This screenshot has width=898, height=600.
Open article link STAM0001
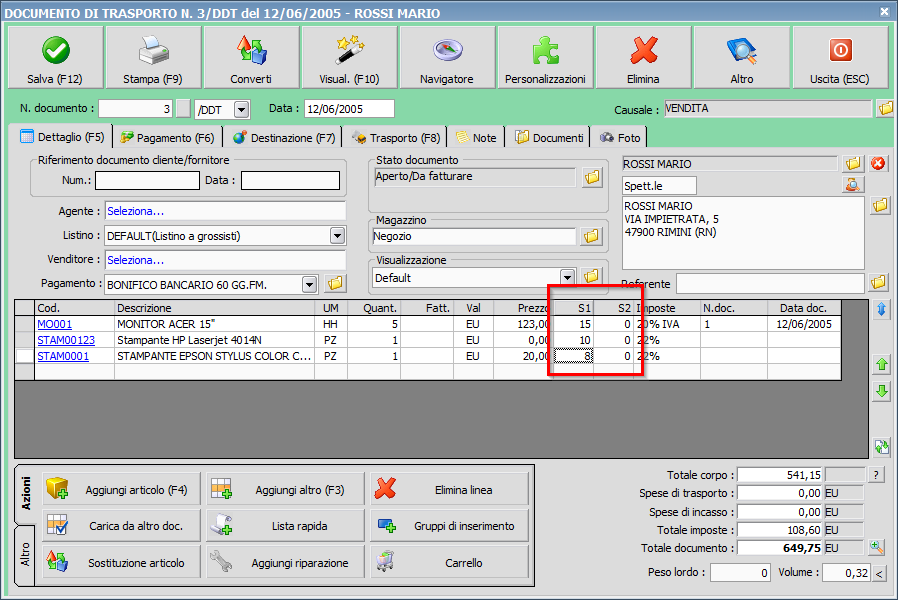tap(63, 356)
